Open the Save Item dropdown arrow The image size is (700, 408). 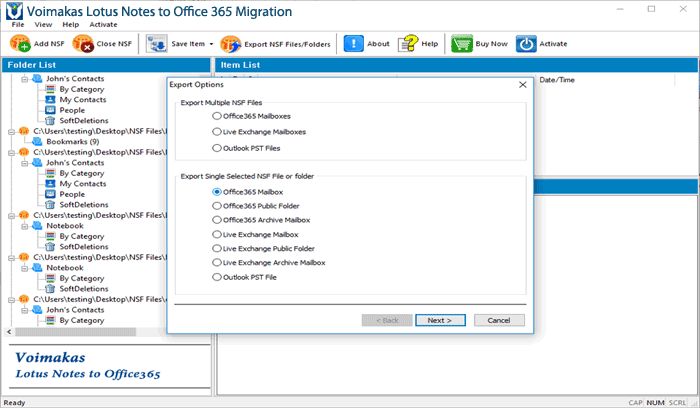tap(211, 44)
